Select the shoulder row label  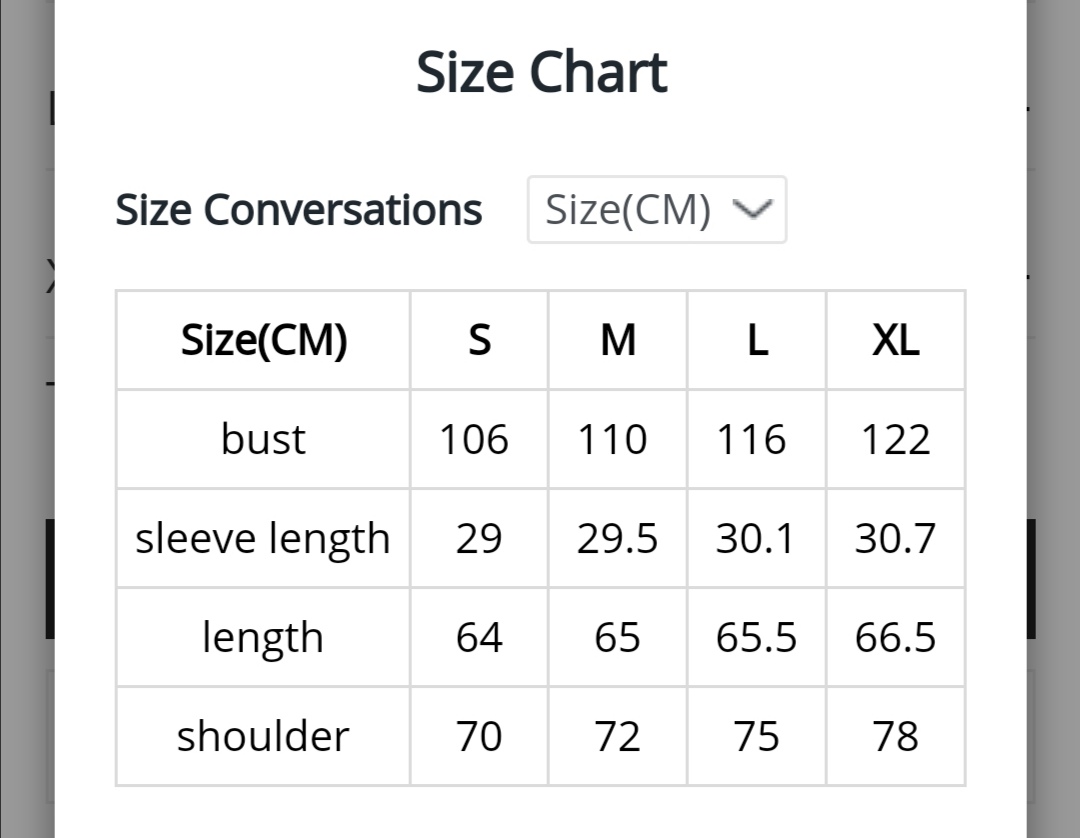(x=263, y=737)
